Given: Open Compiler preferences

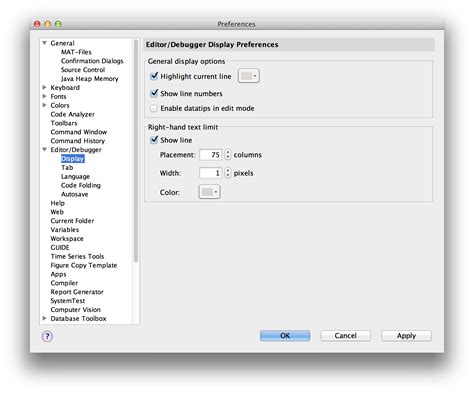Looking at the screenshot, I should [64, 283].
